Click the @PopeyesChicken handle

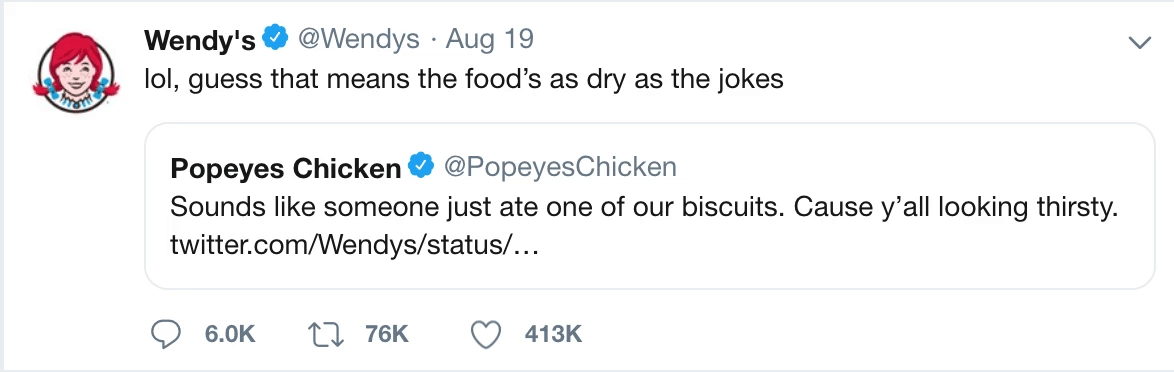[x=560, y=168]
